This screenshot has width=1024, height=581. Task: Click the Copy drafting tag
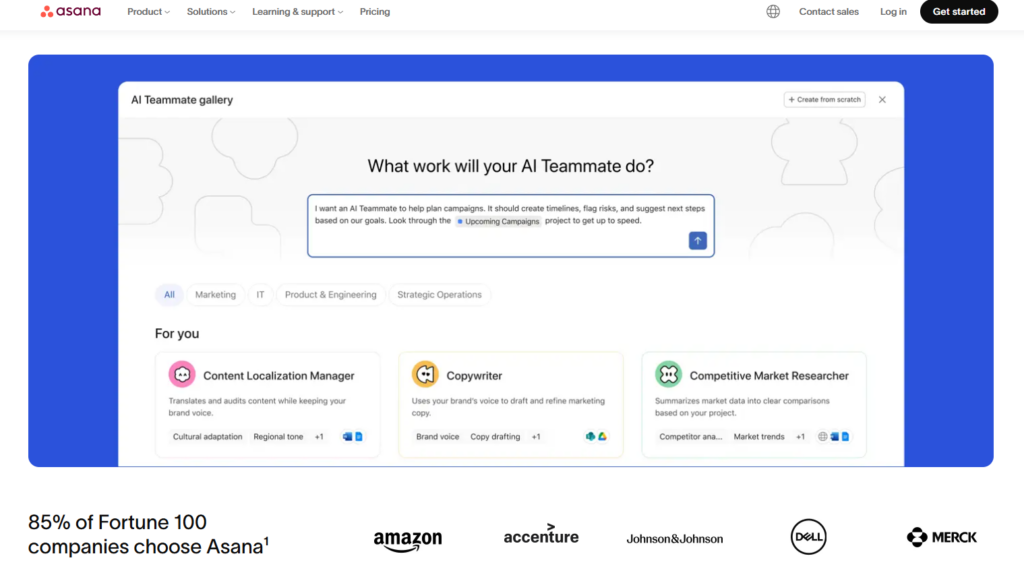(x=495, y=437)
